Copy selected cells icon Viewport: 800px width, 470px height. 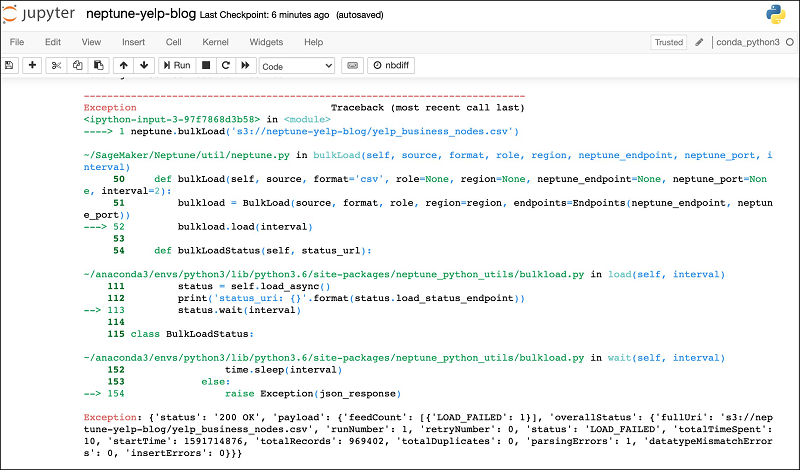[77, 65]
